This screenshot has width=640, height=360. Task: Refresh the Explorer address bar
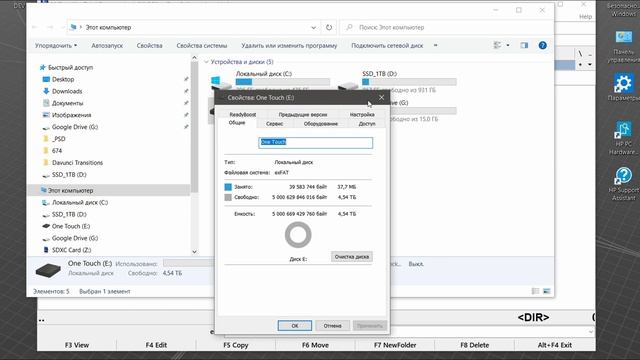tap(329, 27)
